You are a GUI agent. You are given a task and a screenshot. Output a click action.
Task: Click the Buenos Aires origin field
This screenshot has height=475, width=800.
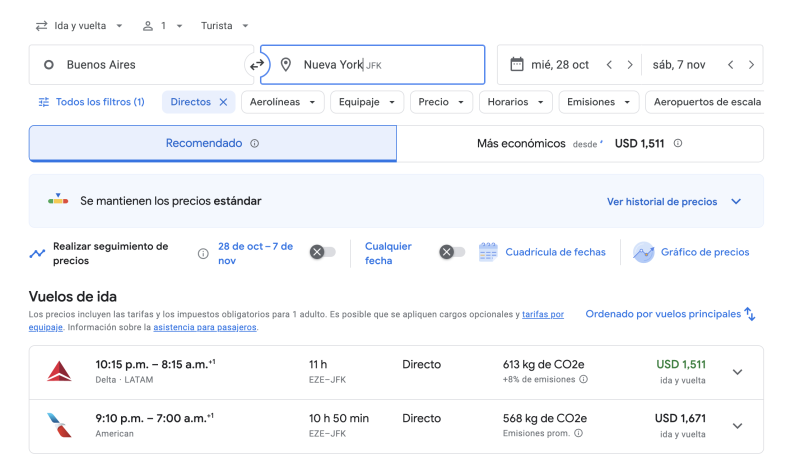pos(140,65)
